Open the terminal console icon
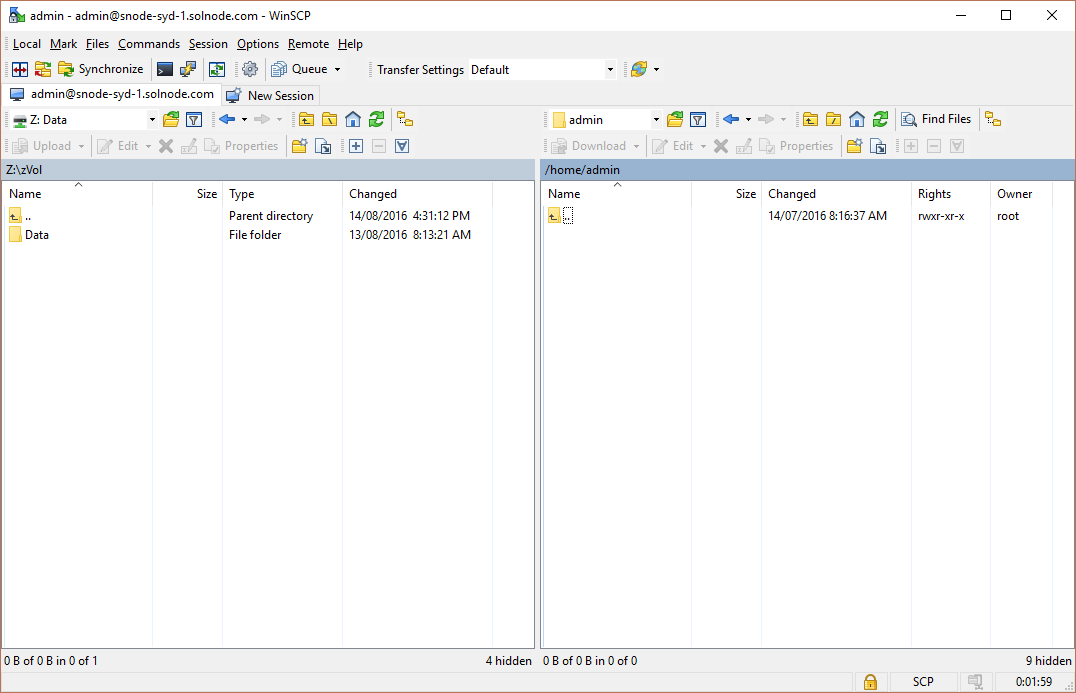Screen dimensions: 1076x693 click(x=165, y=69)
